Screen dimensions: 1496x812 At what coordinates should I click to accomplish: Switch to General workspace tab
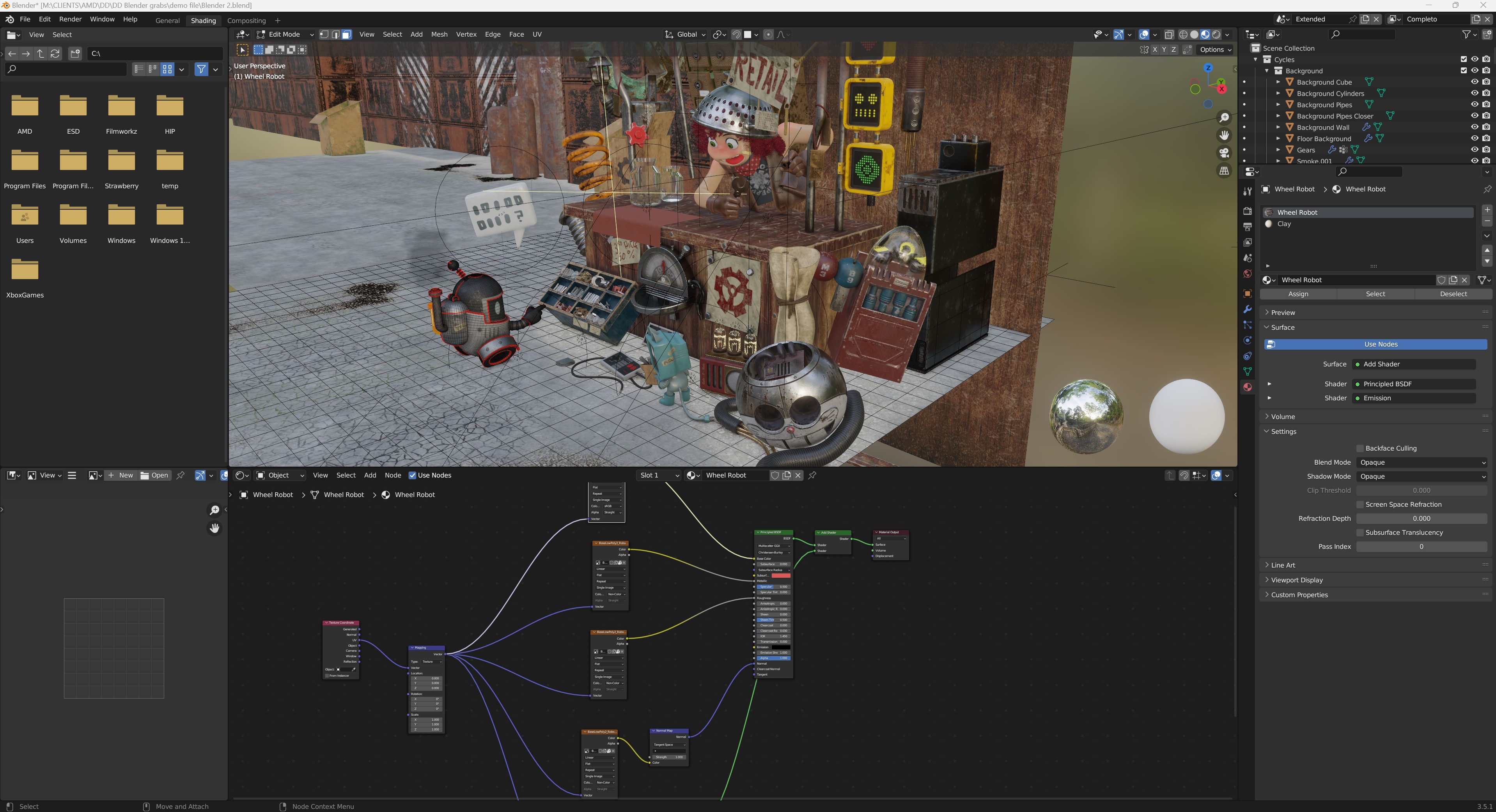167,20
